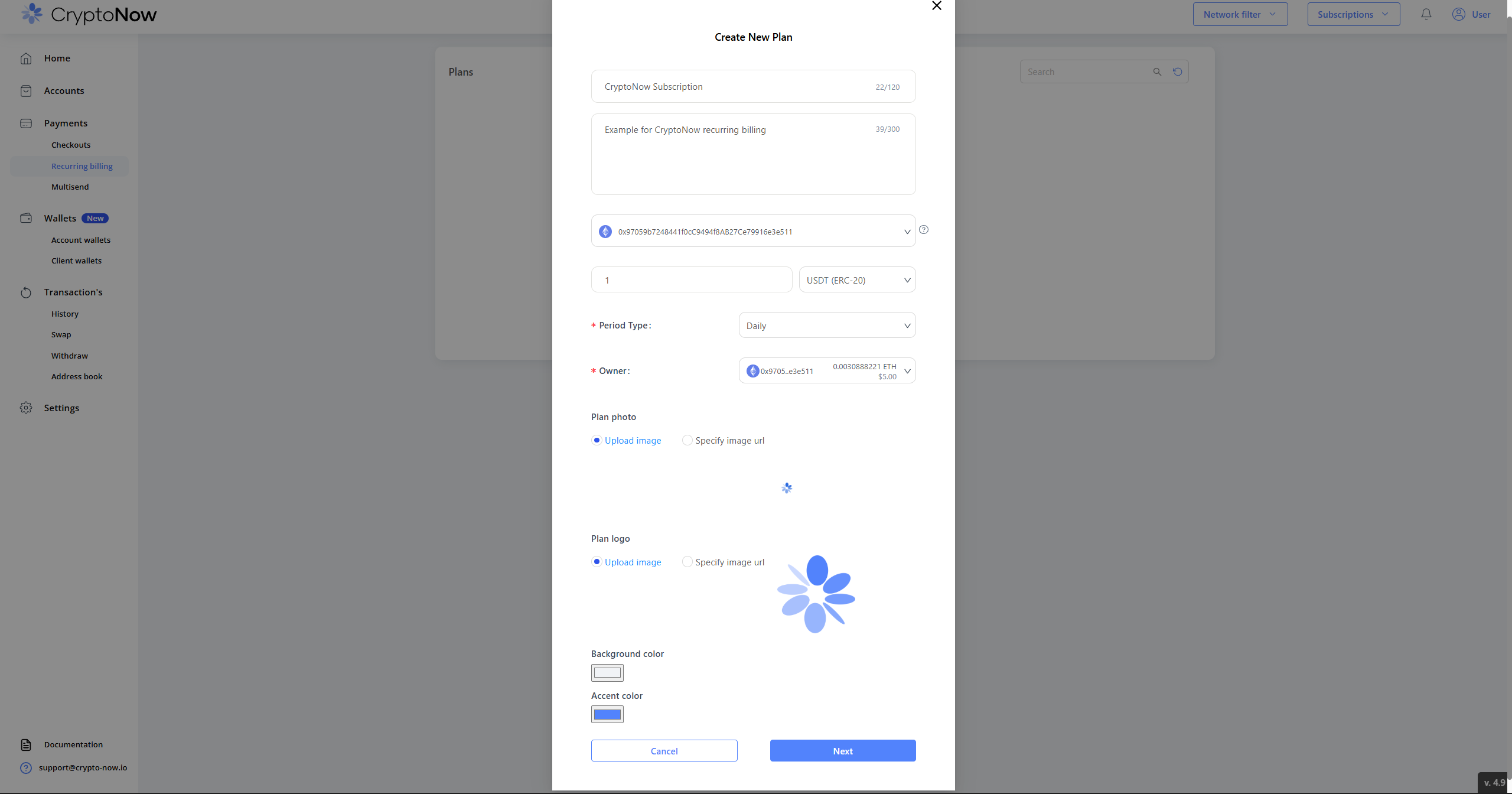
Task: Open the Settings gear icon
Action: pyautogui.click(x=26, y=408)
